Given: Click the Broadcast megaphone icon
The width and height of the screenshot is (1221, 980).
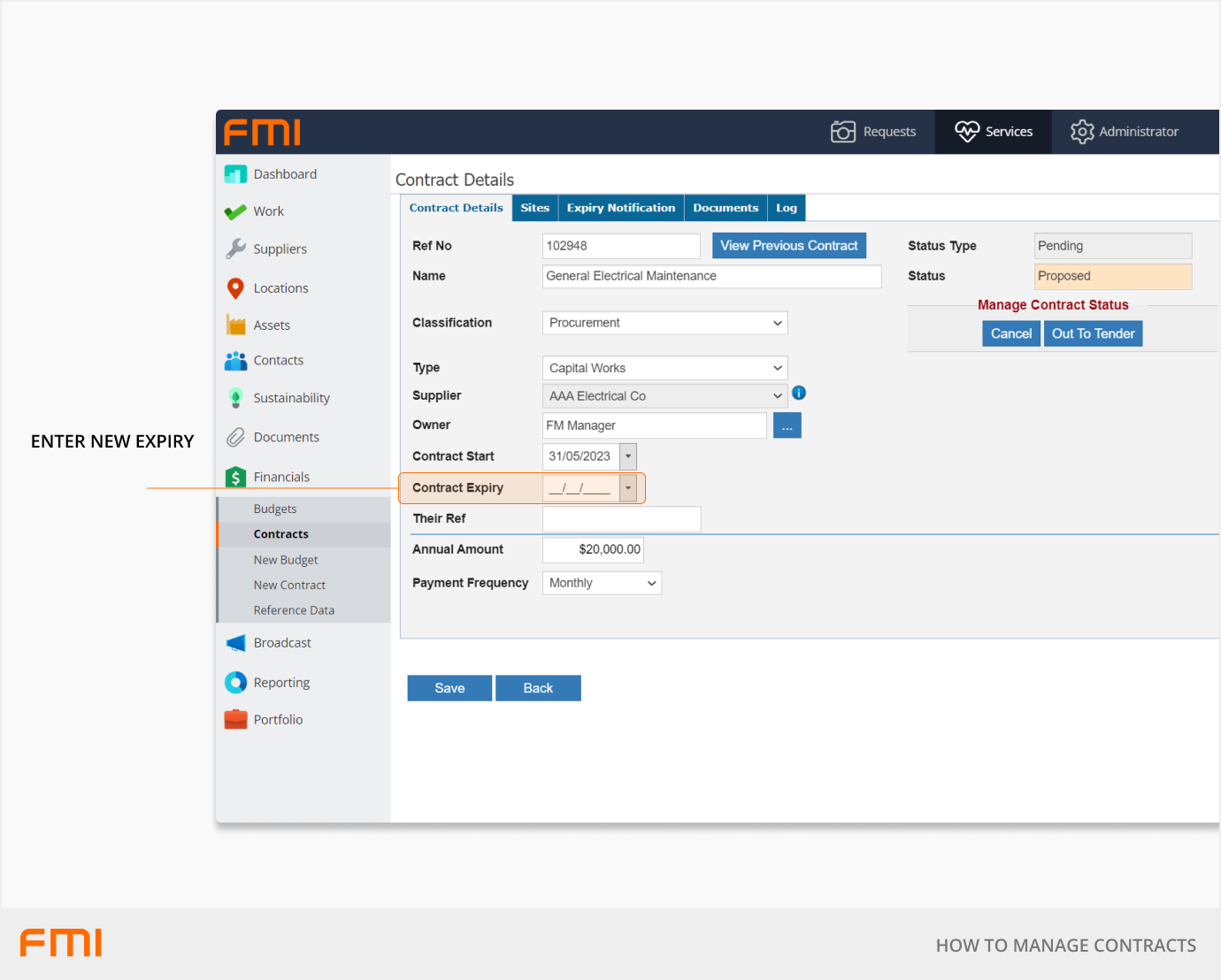Looking at the screenshot, I should click(x=235, y=643).
